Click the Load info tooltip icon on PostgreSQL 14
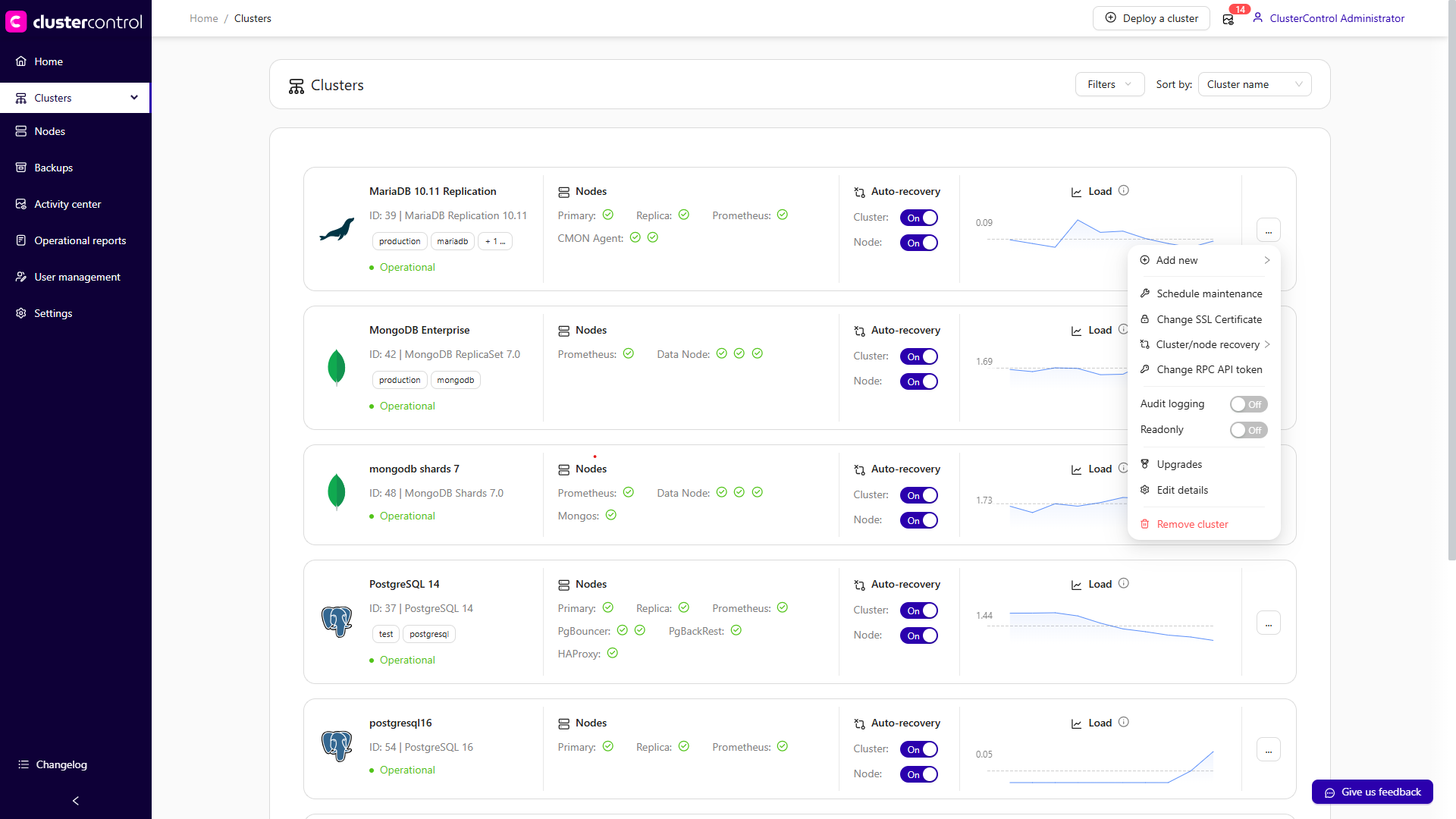The image size is (1456, 819). pyautogui.click(x=1124, y=583)
